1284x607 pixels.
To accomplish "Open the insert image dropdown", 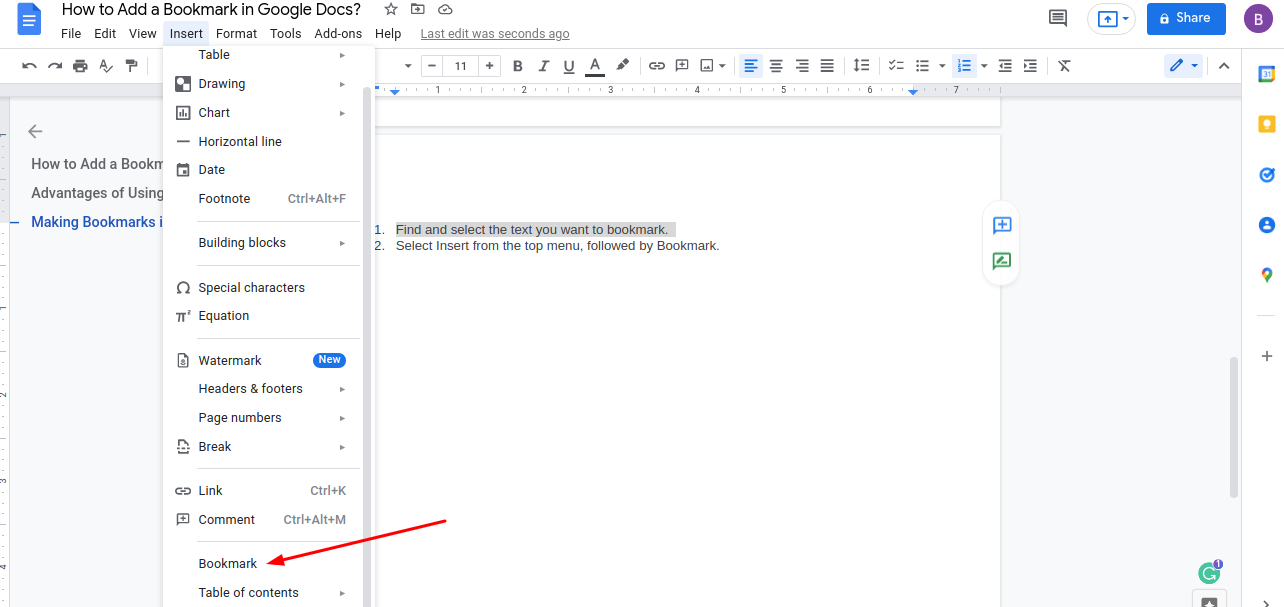I will tap(713, 66).
